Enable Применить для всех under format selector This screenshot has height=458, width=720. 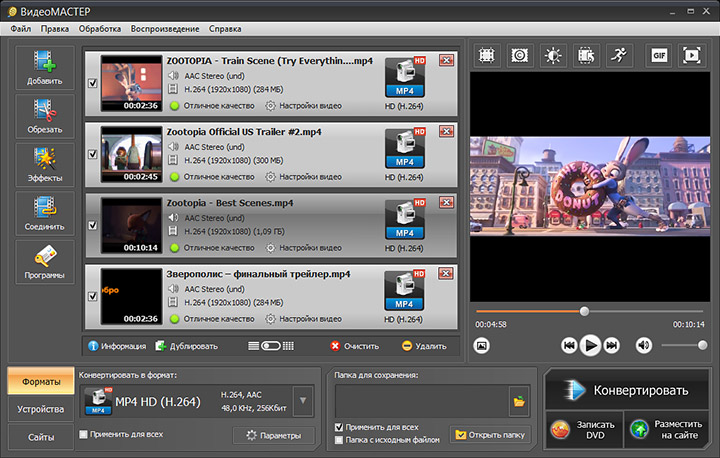pos(84,434)
